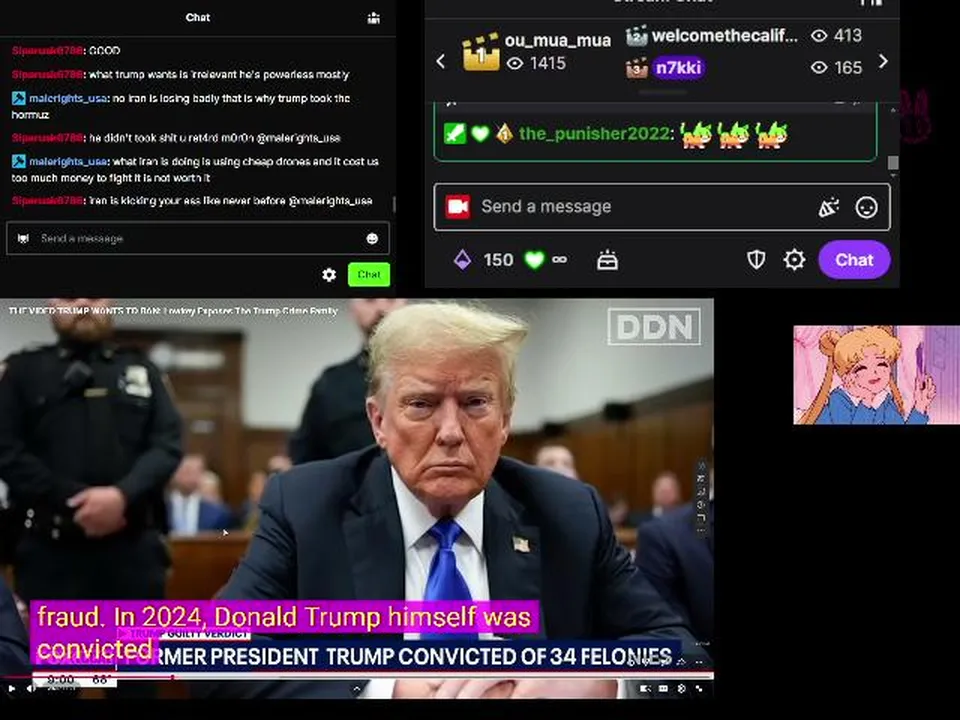Viewport: 960px width, 720px height.
Task: Open emoji picker in left chat message box
Action: pyautogui.click(x=372, y=239)
